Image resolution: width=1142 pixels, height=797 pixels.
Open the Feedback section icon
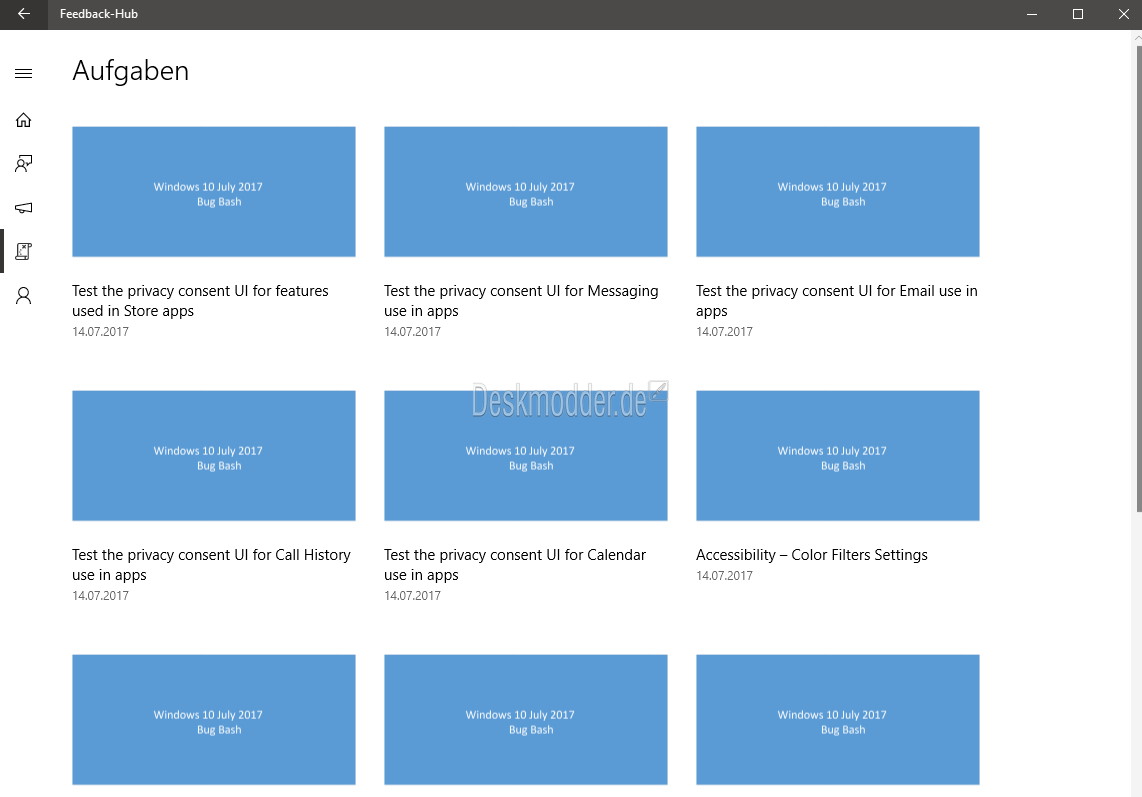click(x=23, y=163)
